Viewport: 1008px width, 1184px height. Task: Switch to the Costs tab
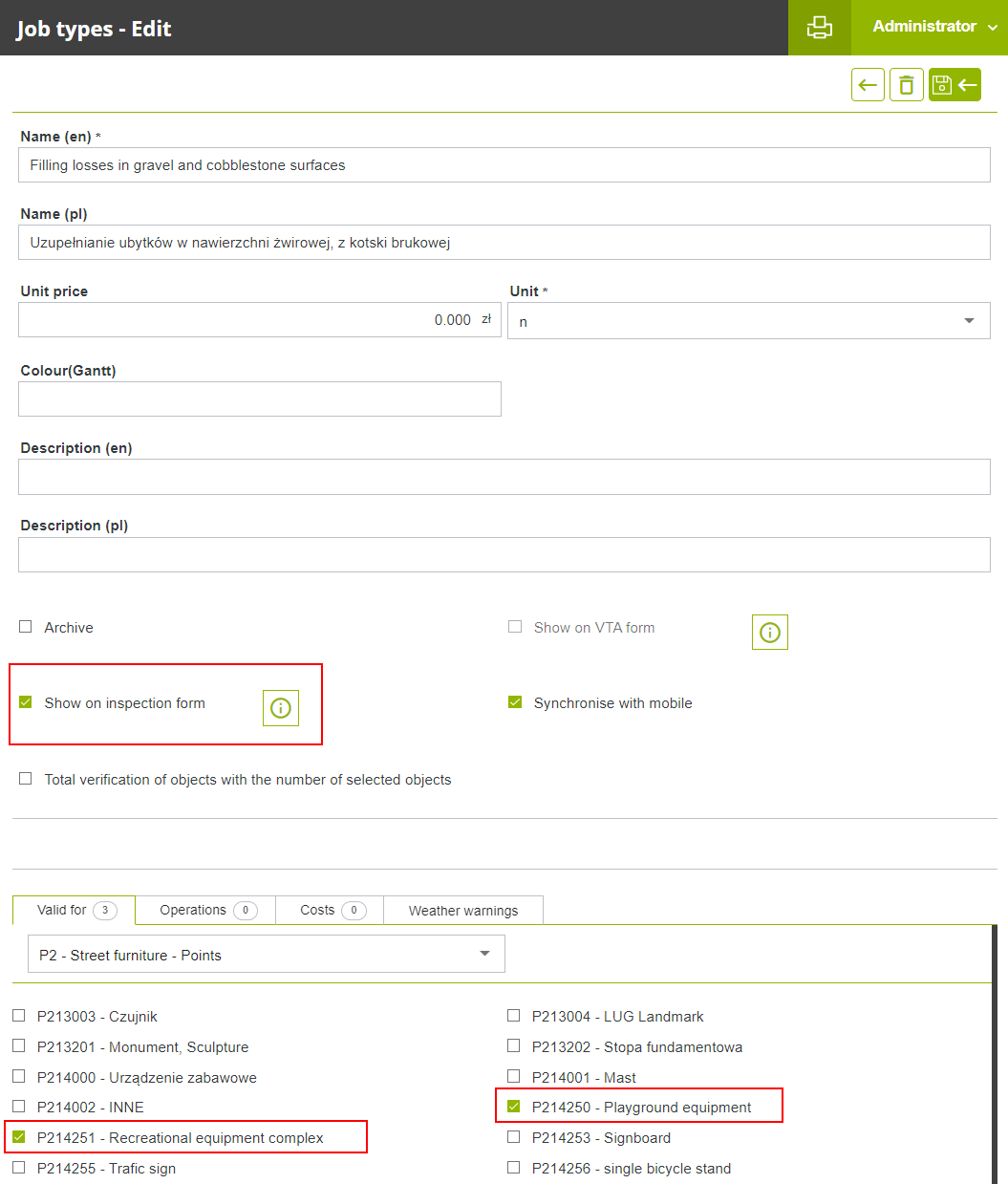click(329, 910)
